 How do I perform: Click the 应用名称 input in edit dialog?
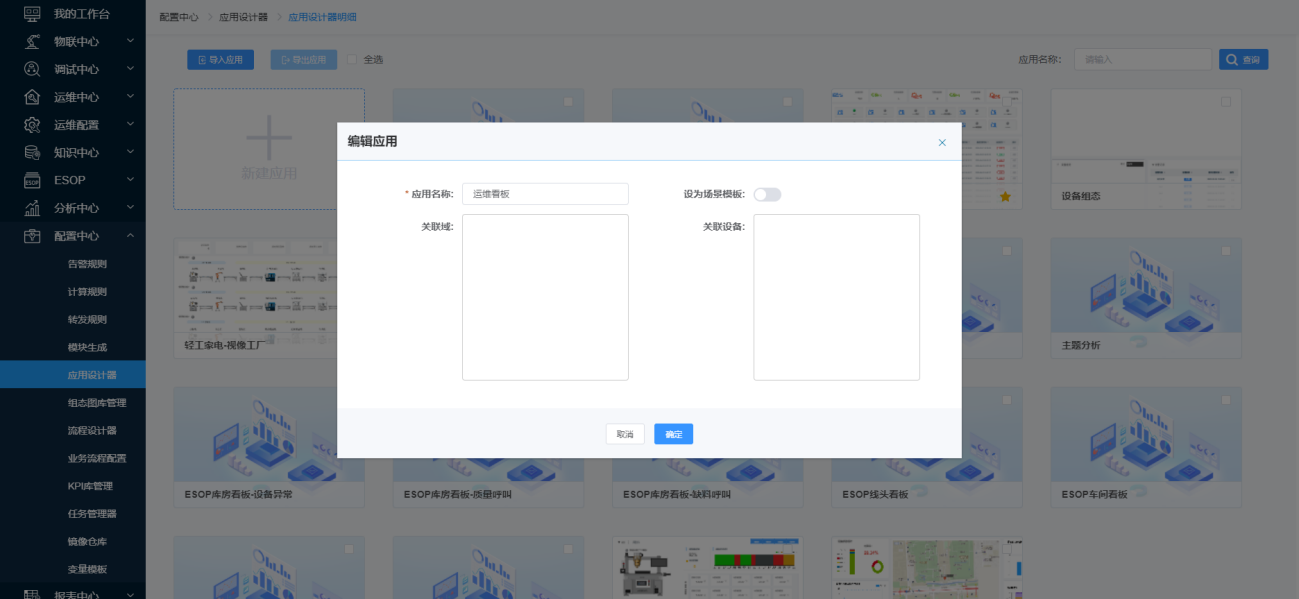[x=545, y=194]
